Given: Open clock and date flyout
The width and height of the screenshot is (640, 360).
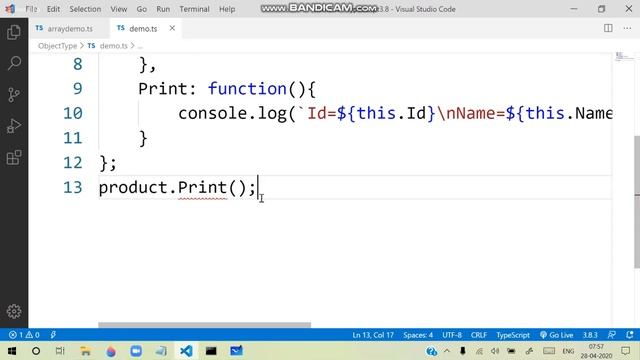Looking at the screenshot, I should click(x=596, y=351).
